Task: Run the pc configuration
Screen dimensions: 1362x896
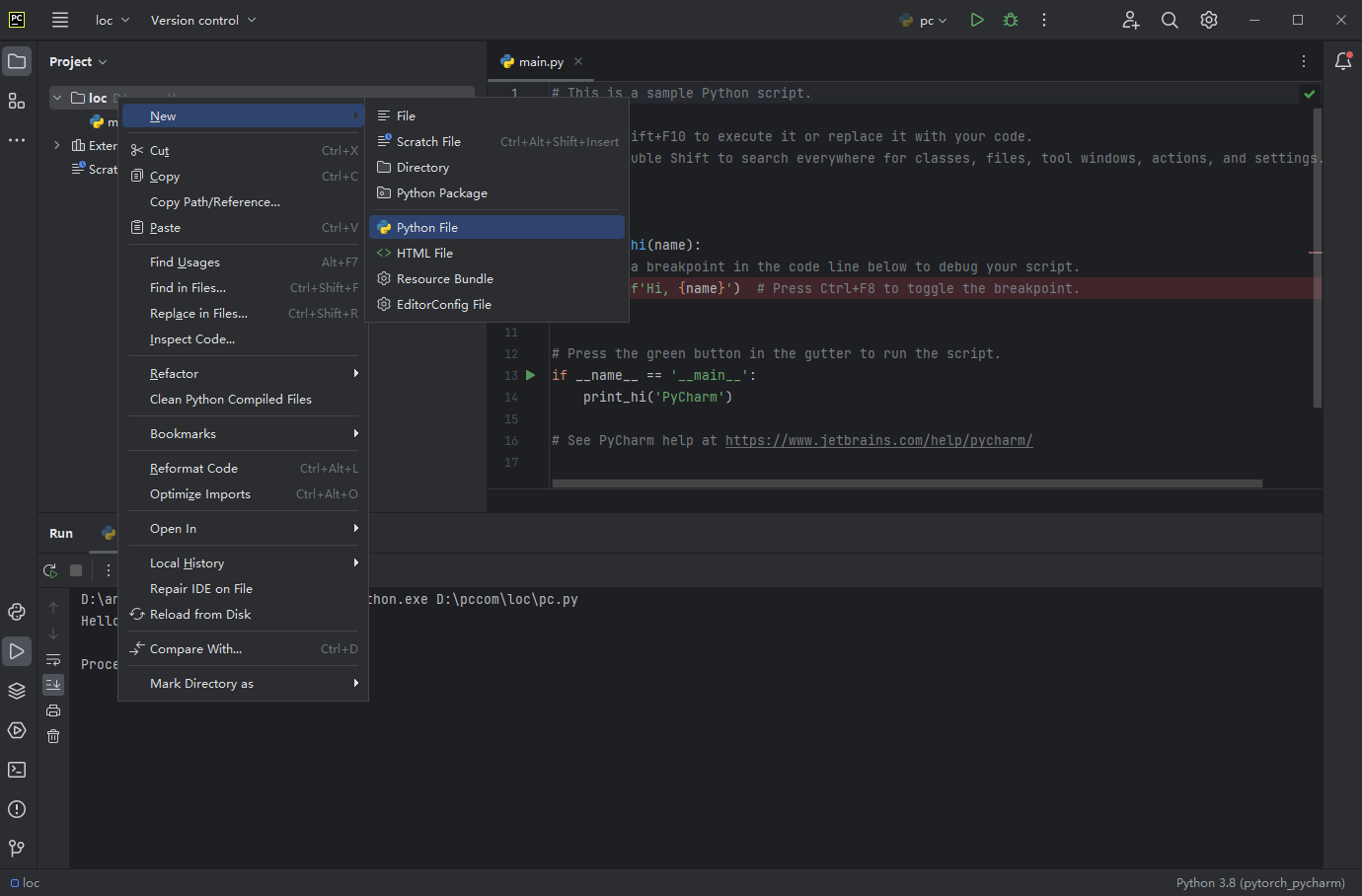Action: click(x=976, y=20)
